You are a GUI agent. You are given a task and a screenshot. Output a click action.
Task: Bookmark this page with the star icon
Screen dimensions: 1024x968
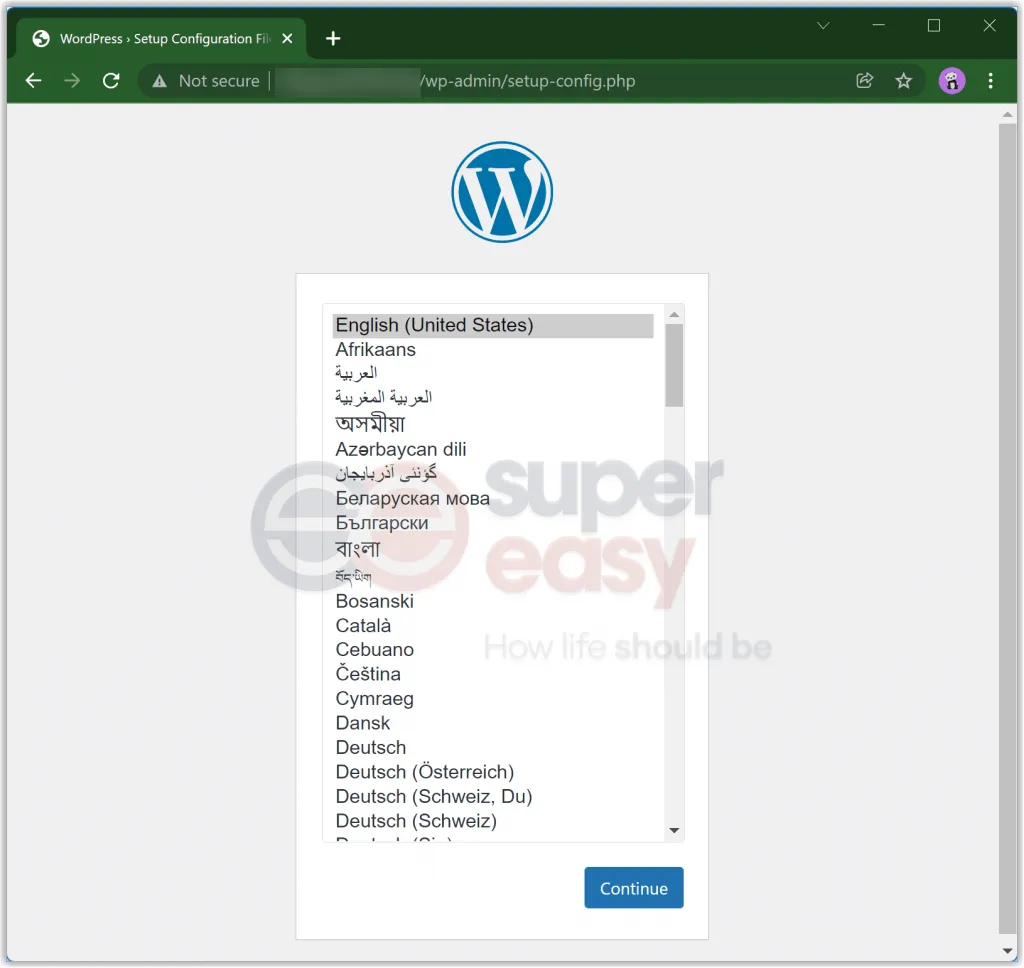[903, 81]
